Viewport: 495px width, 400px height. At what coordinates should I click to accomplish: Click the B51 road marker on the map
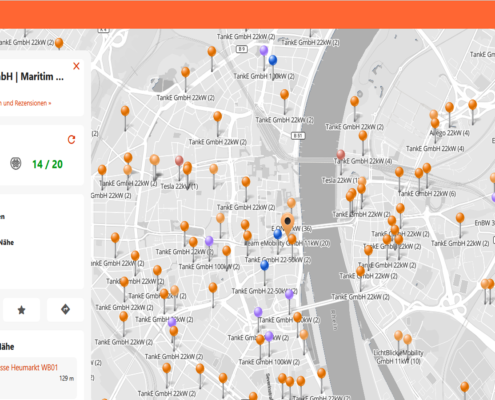pos(298,136)
